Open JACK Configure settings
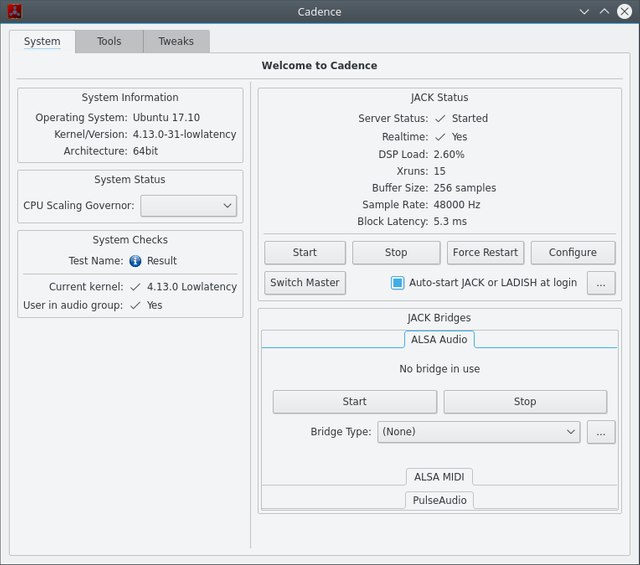The width and height of the screenshot is (640, 565). pos(573,253)
